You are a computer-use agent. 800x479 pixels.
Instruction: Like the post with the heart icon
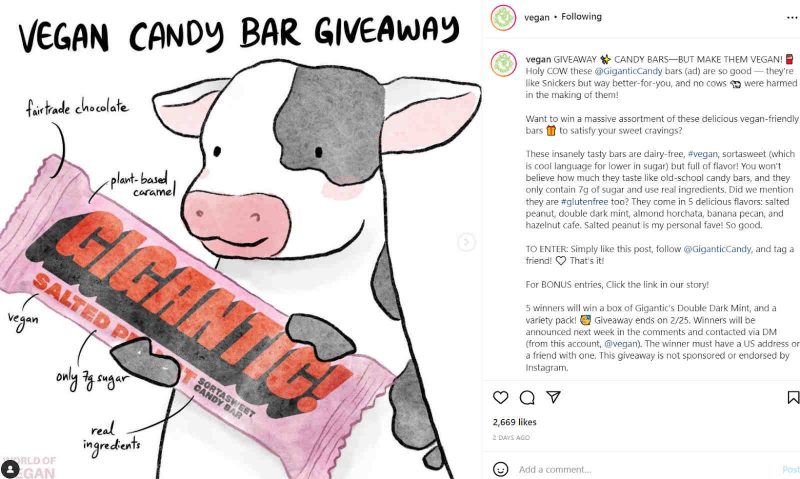click(x=501, y=397)
